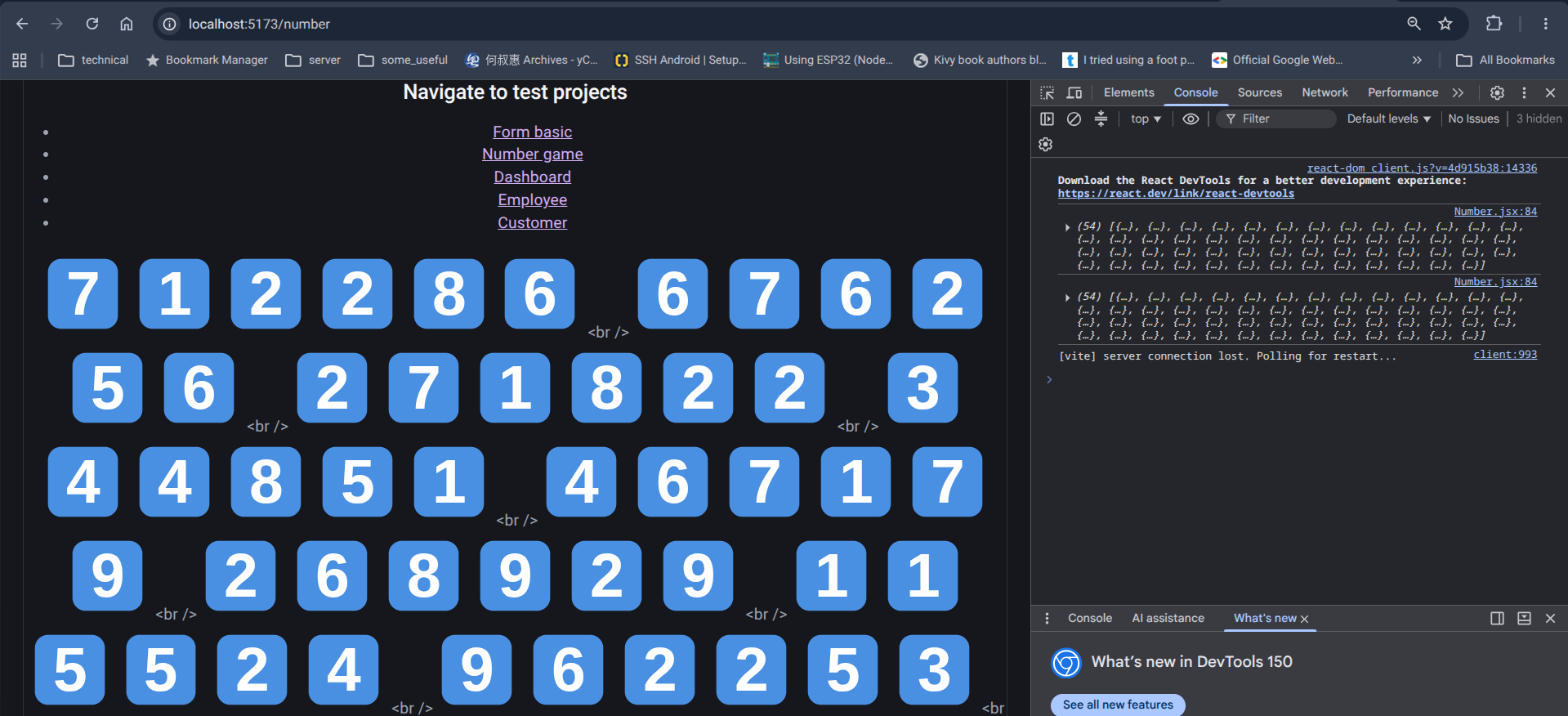Click the first number tile showing 7
Viewport: 1568px width, 716px height.
click(83, 293)
